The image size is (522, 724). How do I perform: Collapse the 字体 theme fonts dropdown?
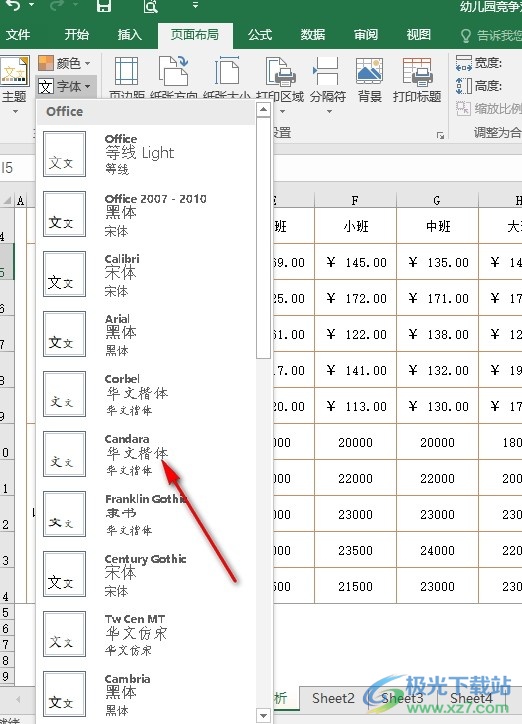point(65,86)
